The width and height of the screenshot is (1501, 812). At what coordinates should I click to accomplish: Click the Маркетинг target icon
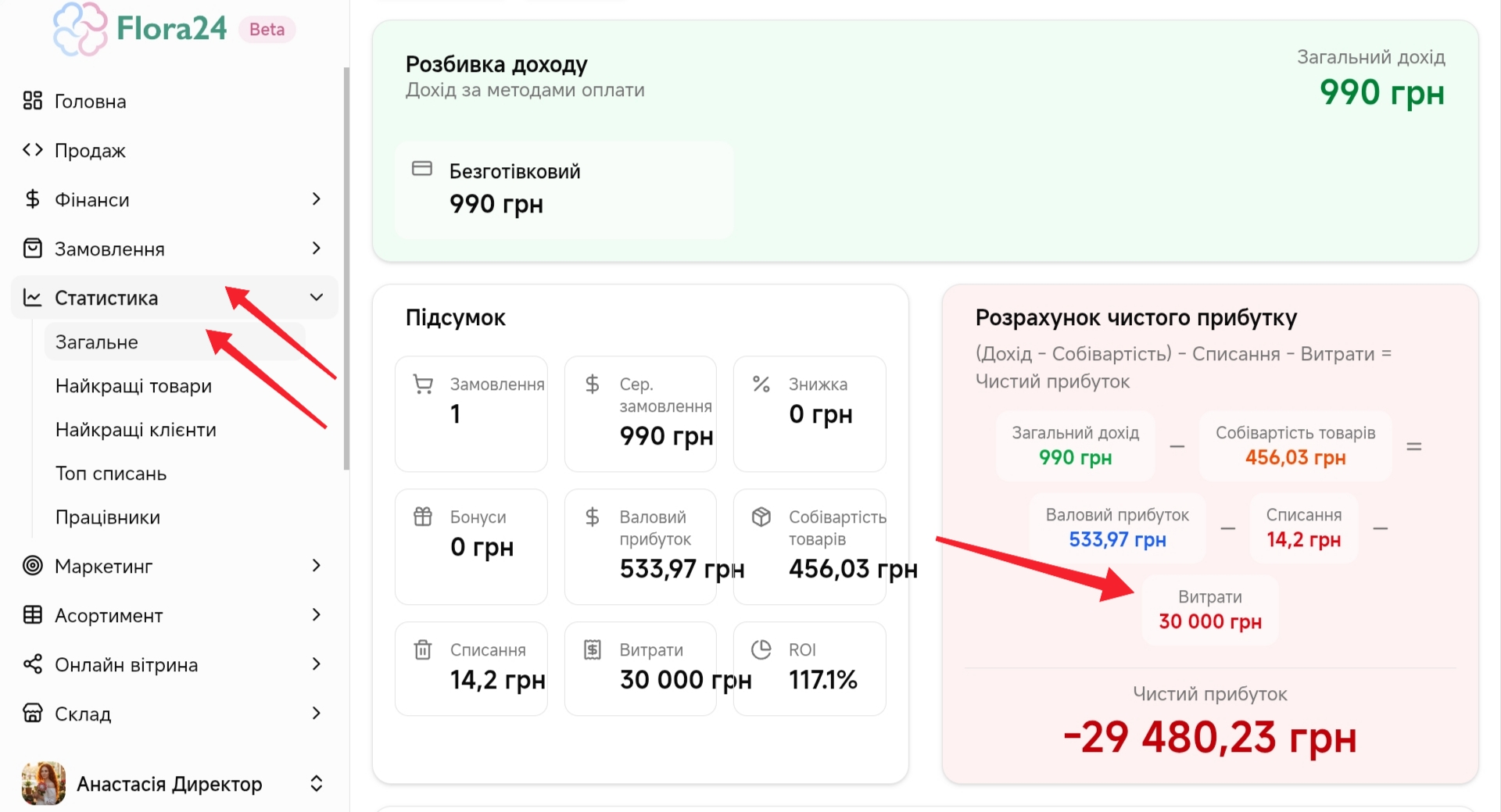[33, 566]
